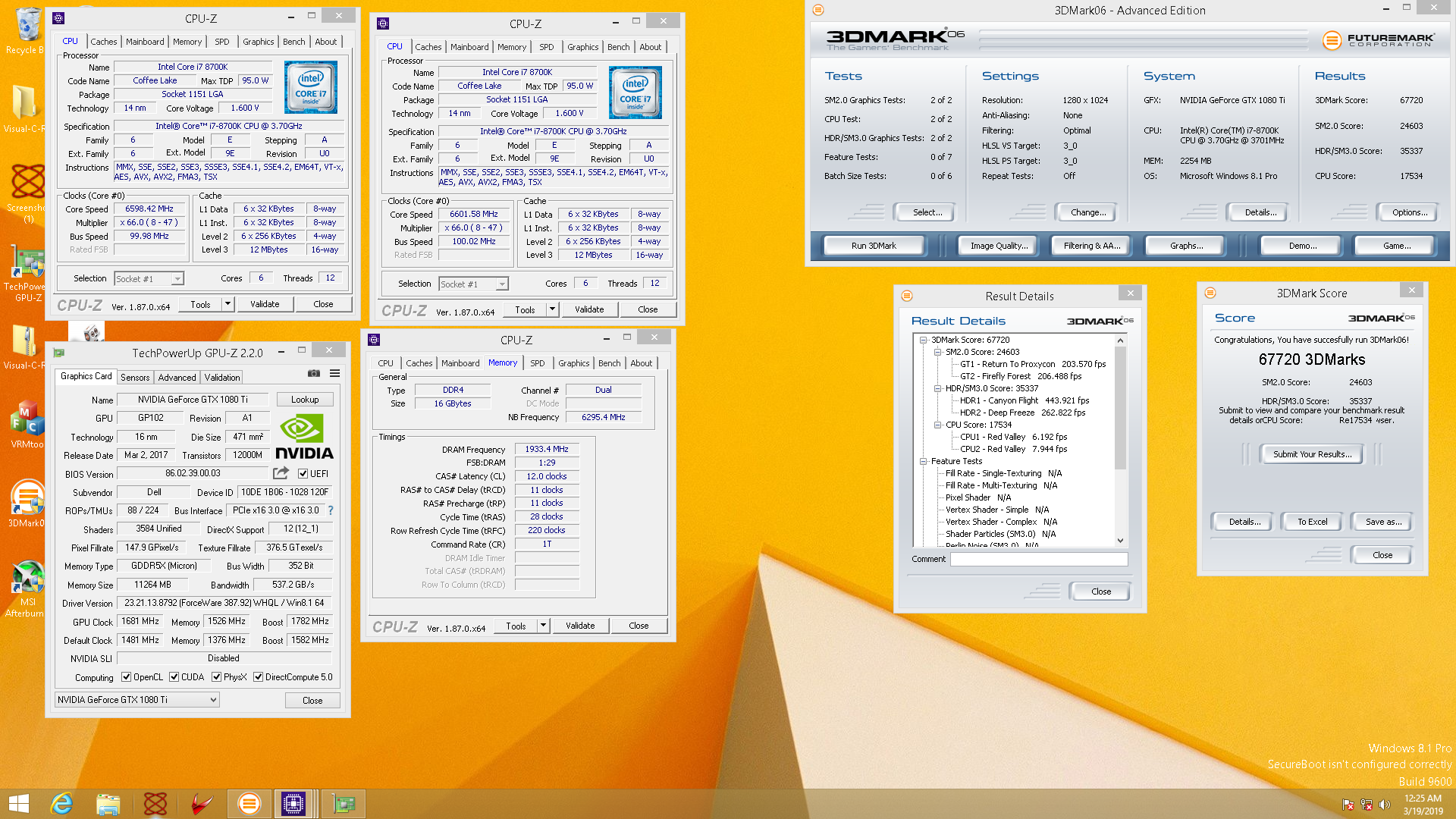Switch to Sensors tab in GPU-Z

pos(135,378)
